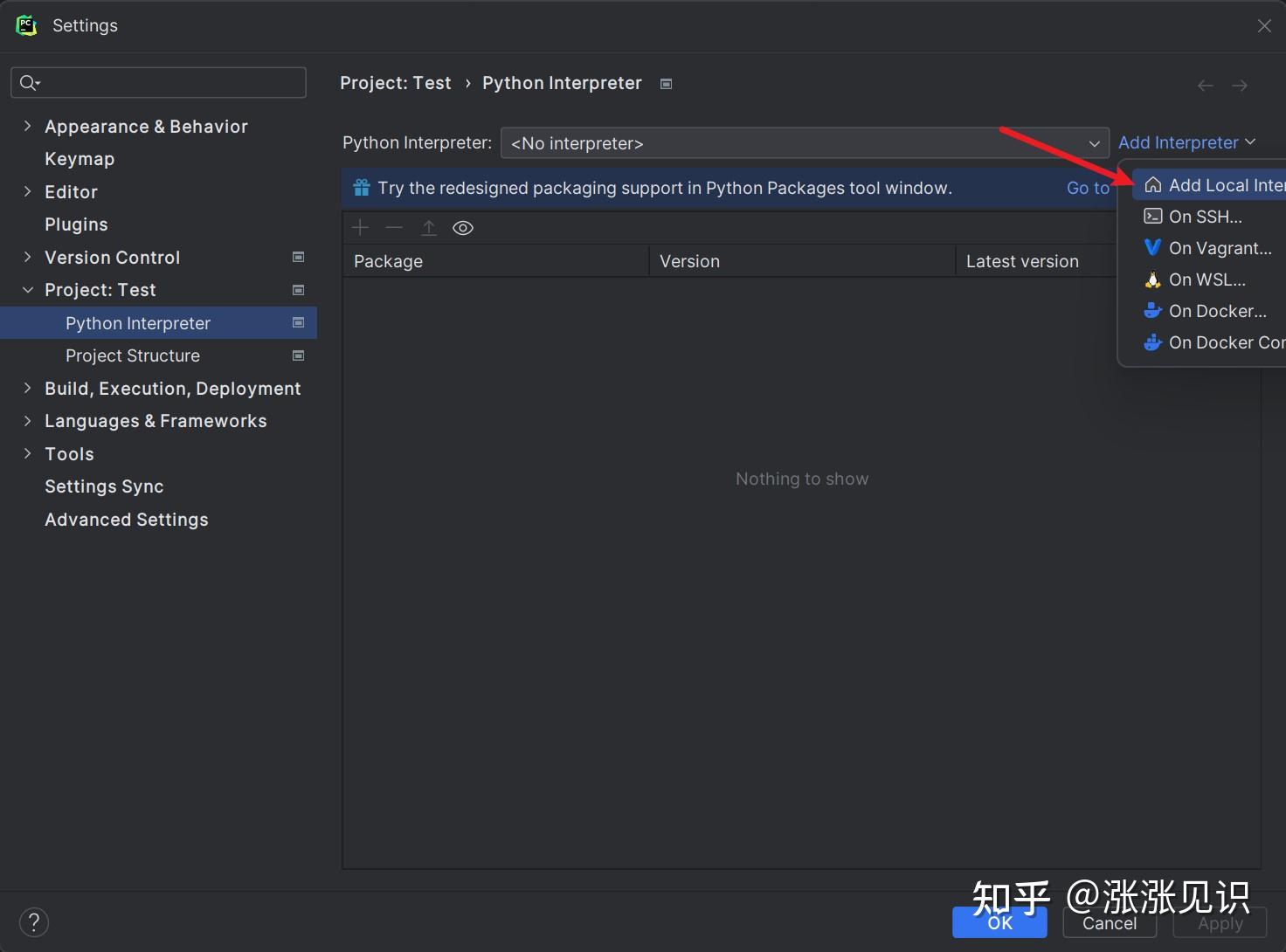Click the Project: Test breadcrumb
The height and width of the screenshot is (952, 1286).
coord(396,83)
